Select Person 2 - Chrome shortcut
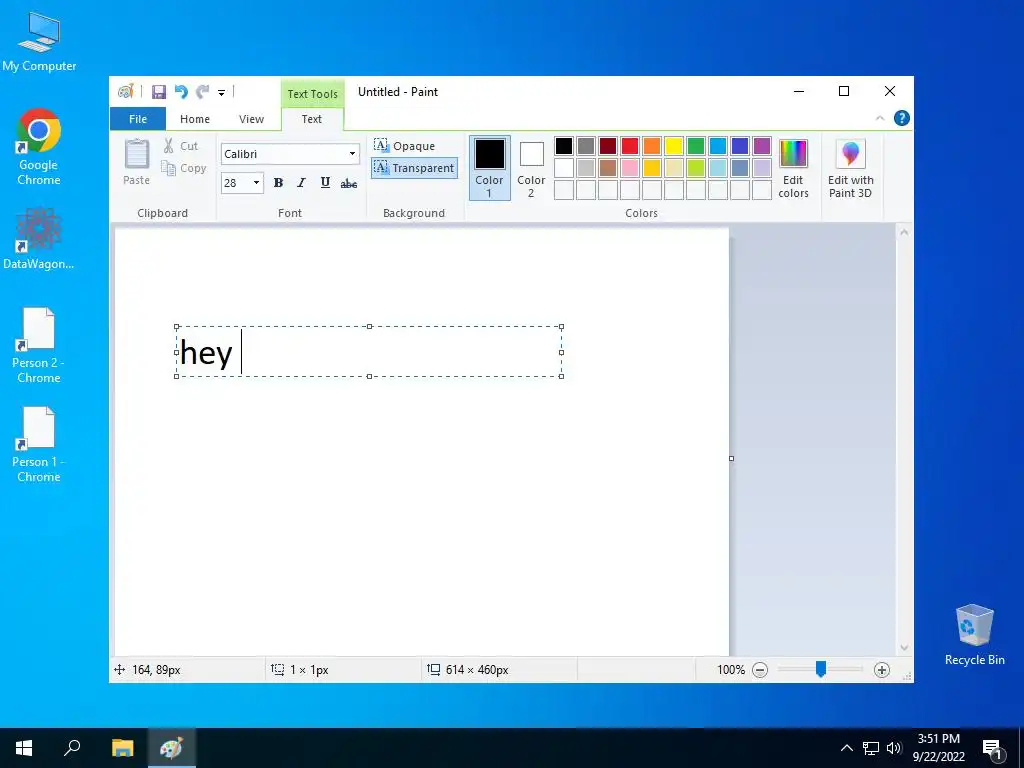This screenshot has height=768, width=1024. (39, 346)
